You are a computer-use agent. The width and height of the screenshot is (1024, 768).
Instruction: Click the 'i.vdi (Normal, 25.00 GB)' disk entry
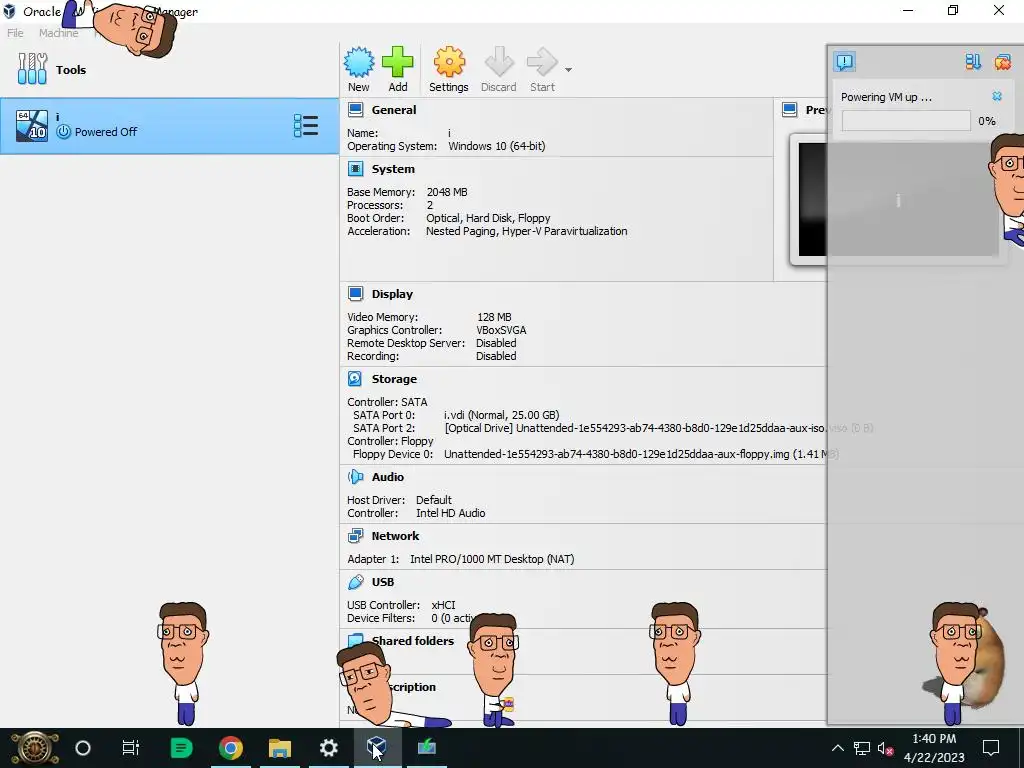502,415
